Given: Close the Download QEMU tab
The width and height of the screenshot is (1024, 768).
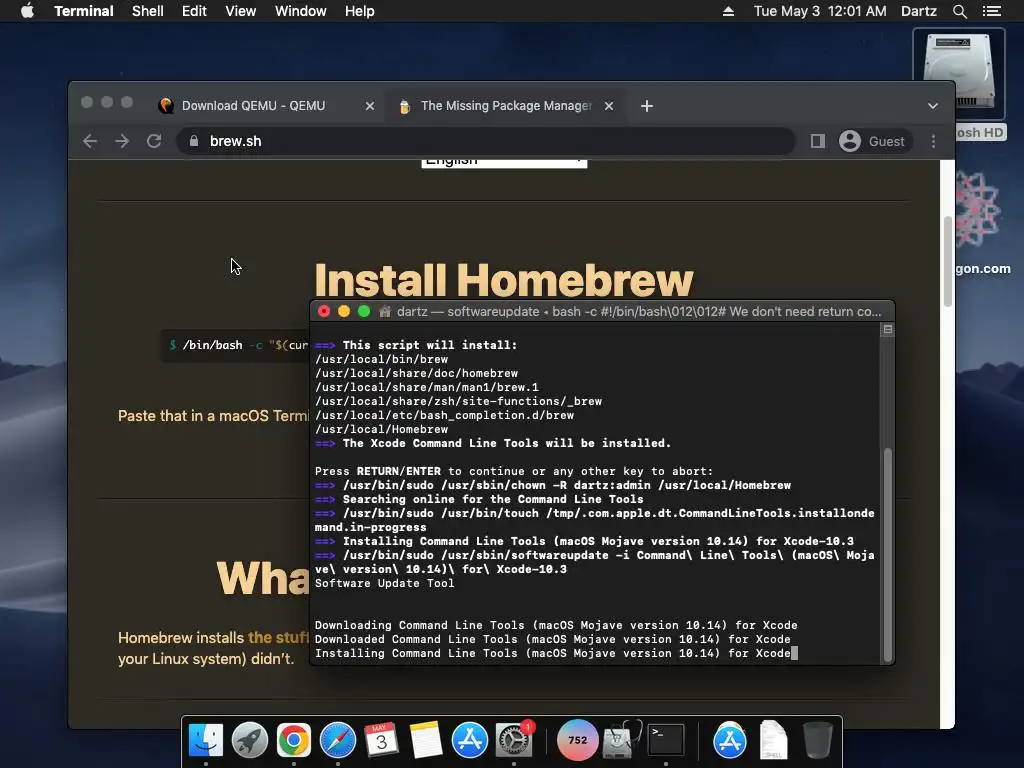Looking at the screenshot, I should click(x=370, y=106).
